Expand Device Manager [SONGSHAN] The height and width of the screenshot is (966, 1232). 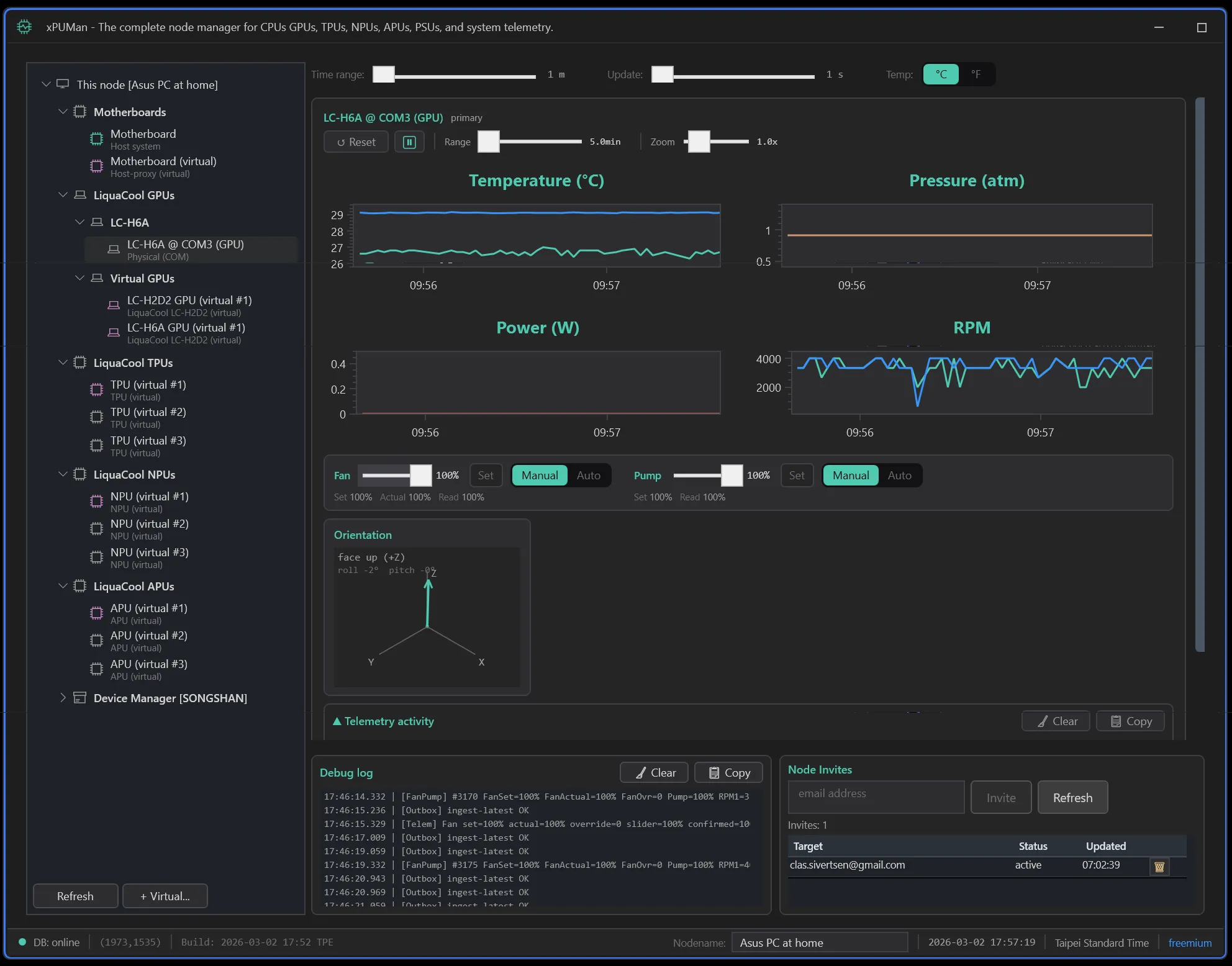click(x=63, y=698)
